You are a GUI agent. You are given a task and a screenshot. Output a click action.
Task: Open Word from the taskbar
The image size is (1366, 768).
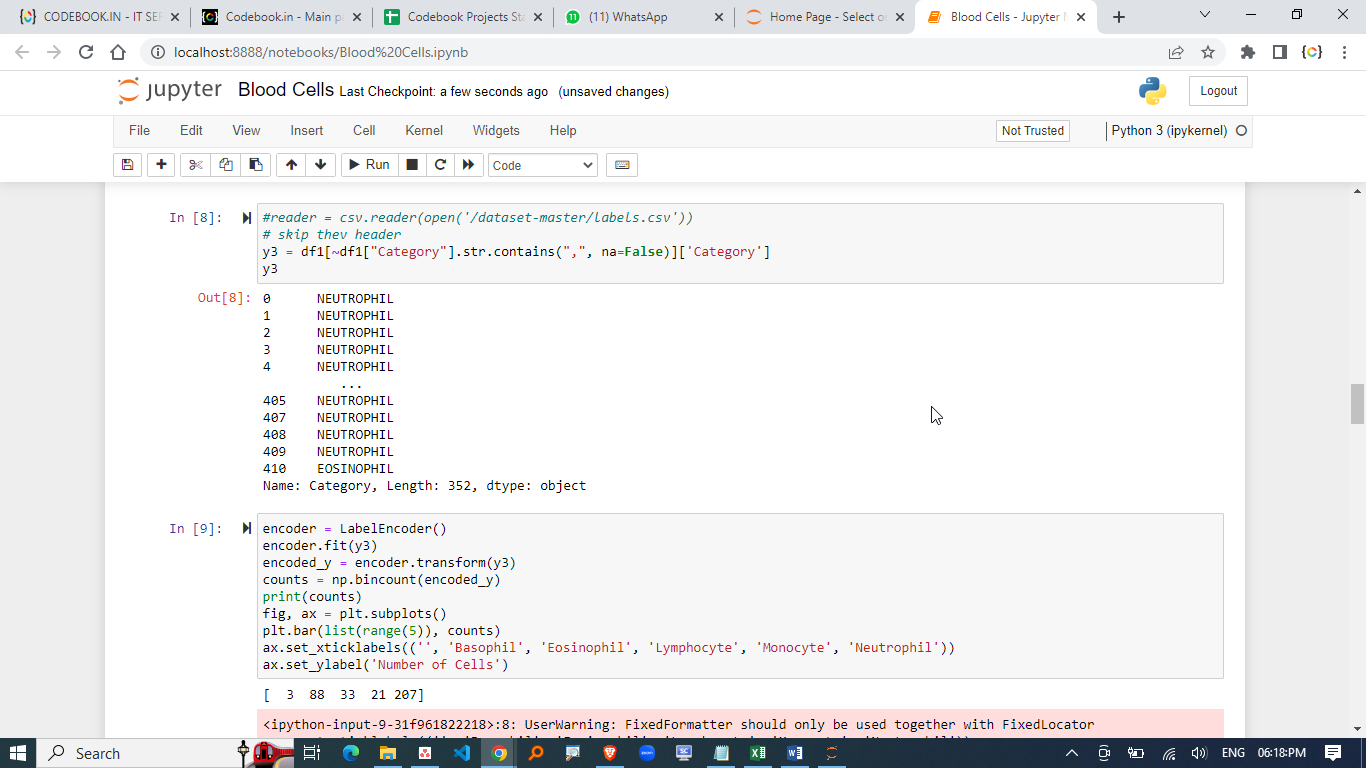coord(795,753)
